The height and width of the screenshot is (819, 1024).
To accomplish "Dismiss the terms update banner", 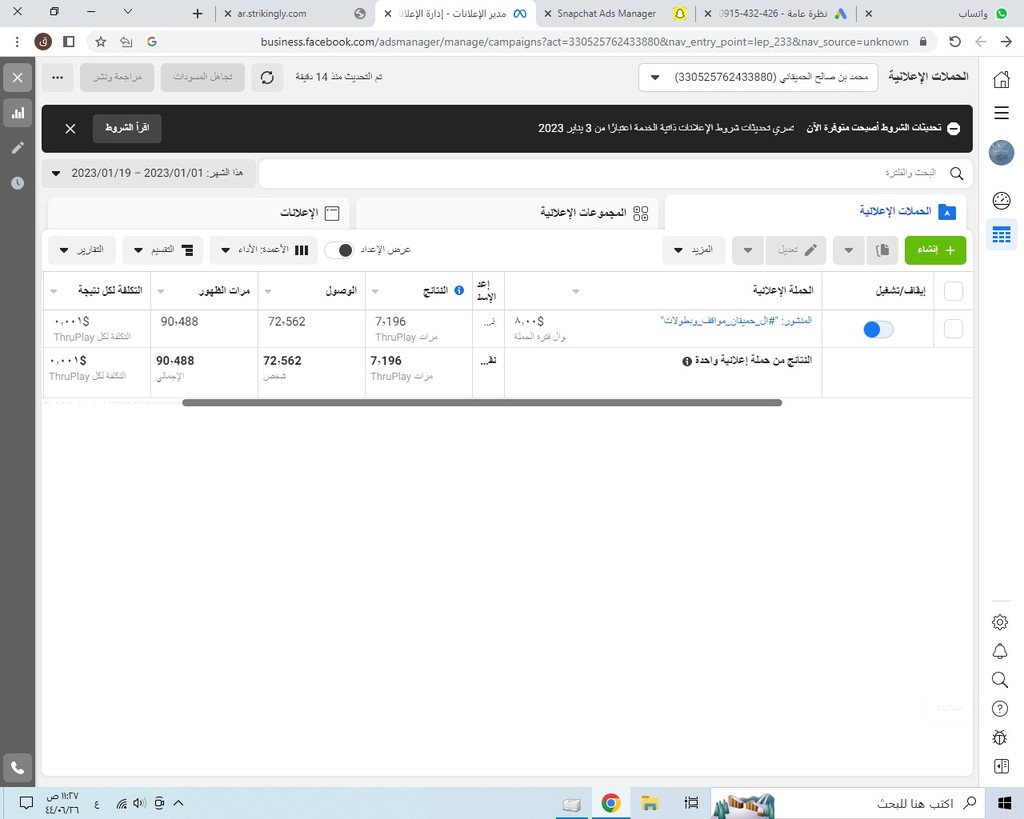I will 71,129.
